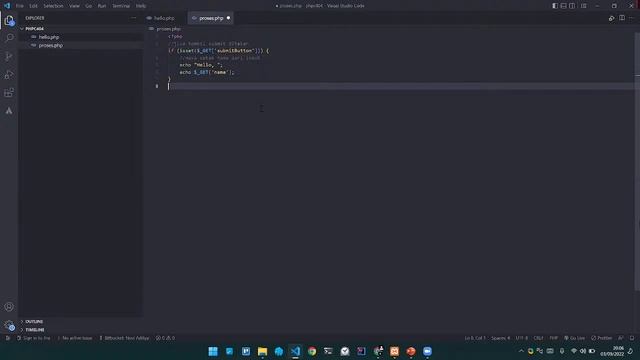Screen dimensions: 640x360
Task: Open the XAMPP icon in taskbar
Action: 394,351
